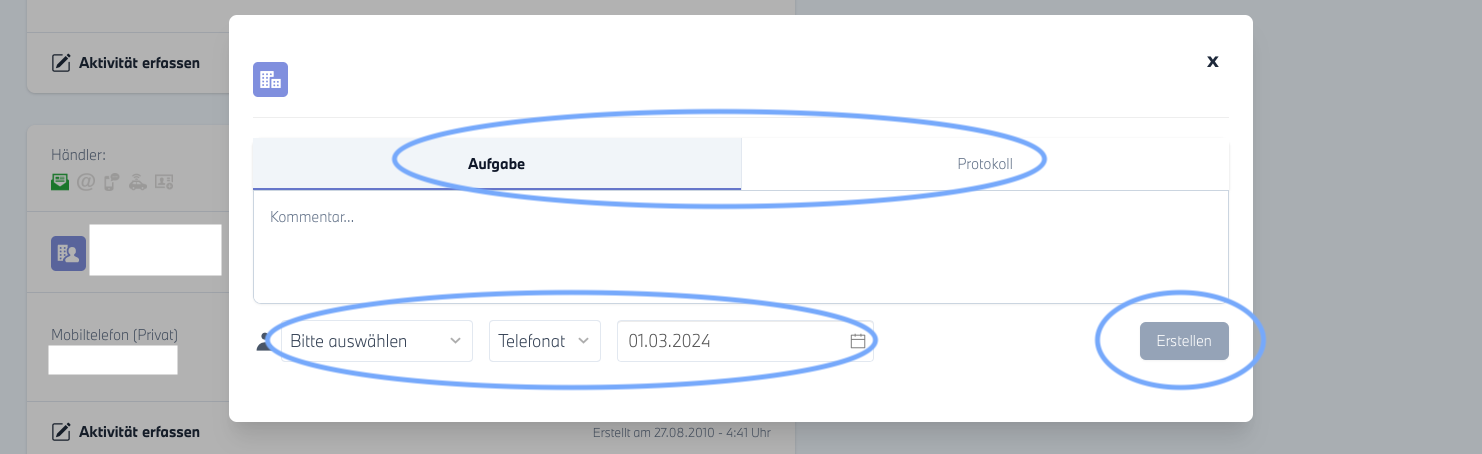Switch to the Aufgabe tab

[496, 164]
